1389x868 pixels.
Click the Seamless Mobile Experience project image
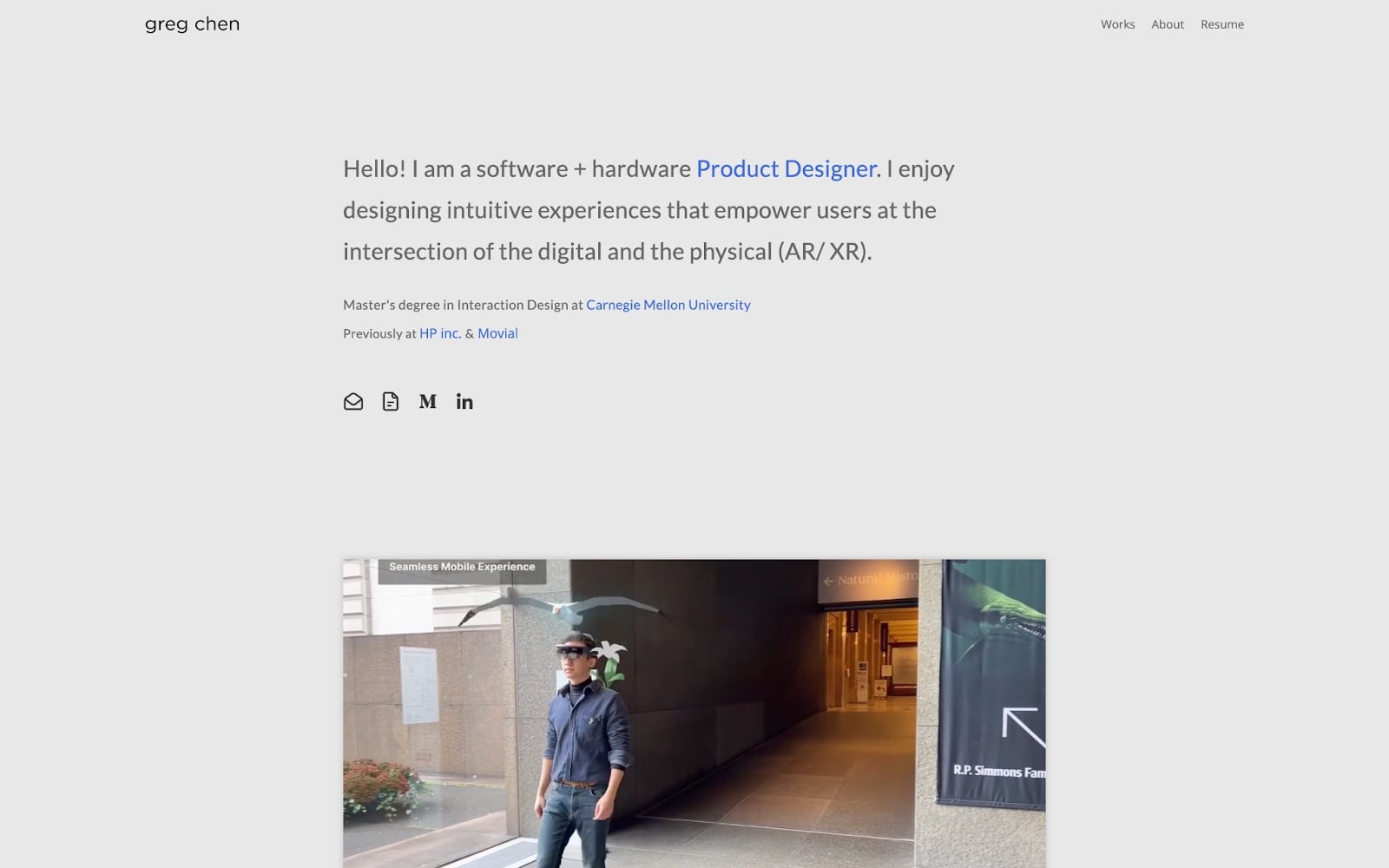pos(694,712)
